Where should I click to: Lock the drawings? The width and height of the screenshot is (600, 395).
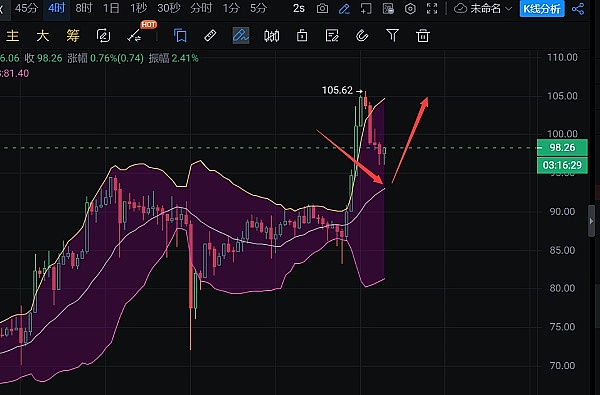tap(302, 36)
